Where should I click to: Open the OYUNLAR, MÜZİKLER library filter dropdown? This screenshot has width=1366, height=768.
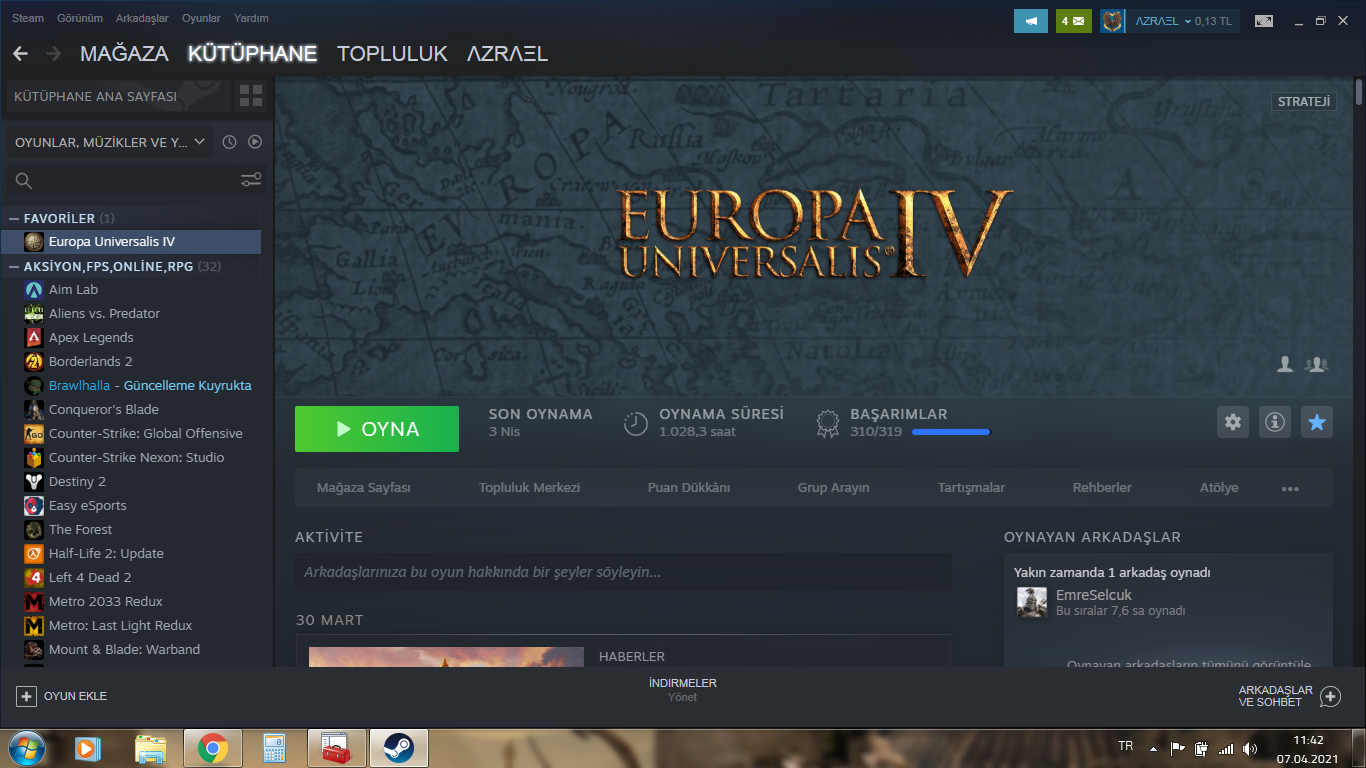110,142
